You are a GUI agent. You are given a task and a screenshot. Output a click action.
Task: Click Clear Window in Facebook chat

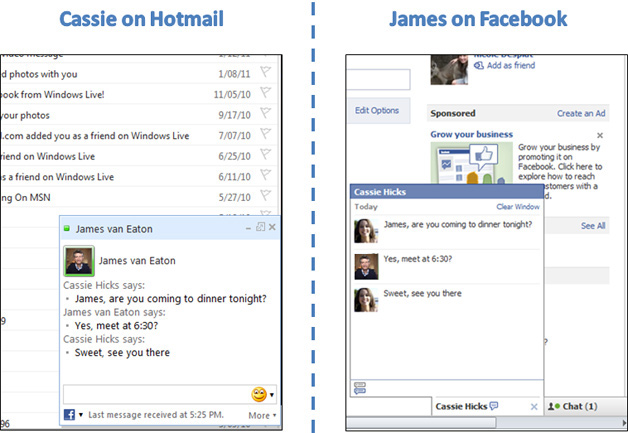pyautogui.click(x=518, y=207)
